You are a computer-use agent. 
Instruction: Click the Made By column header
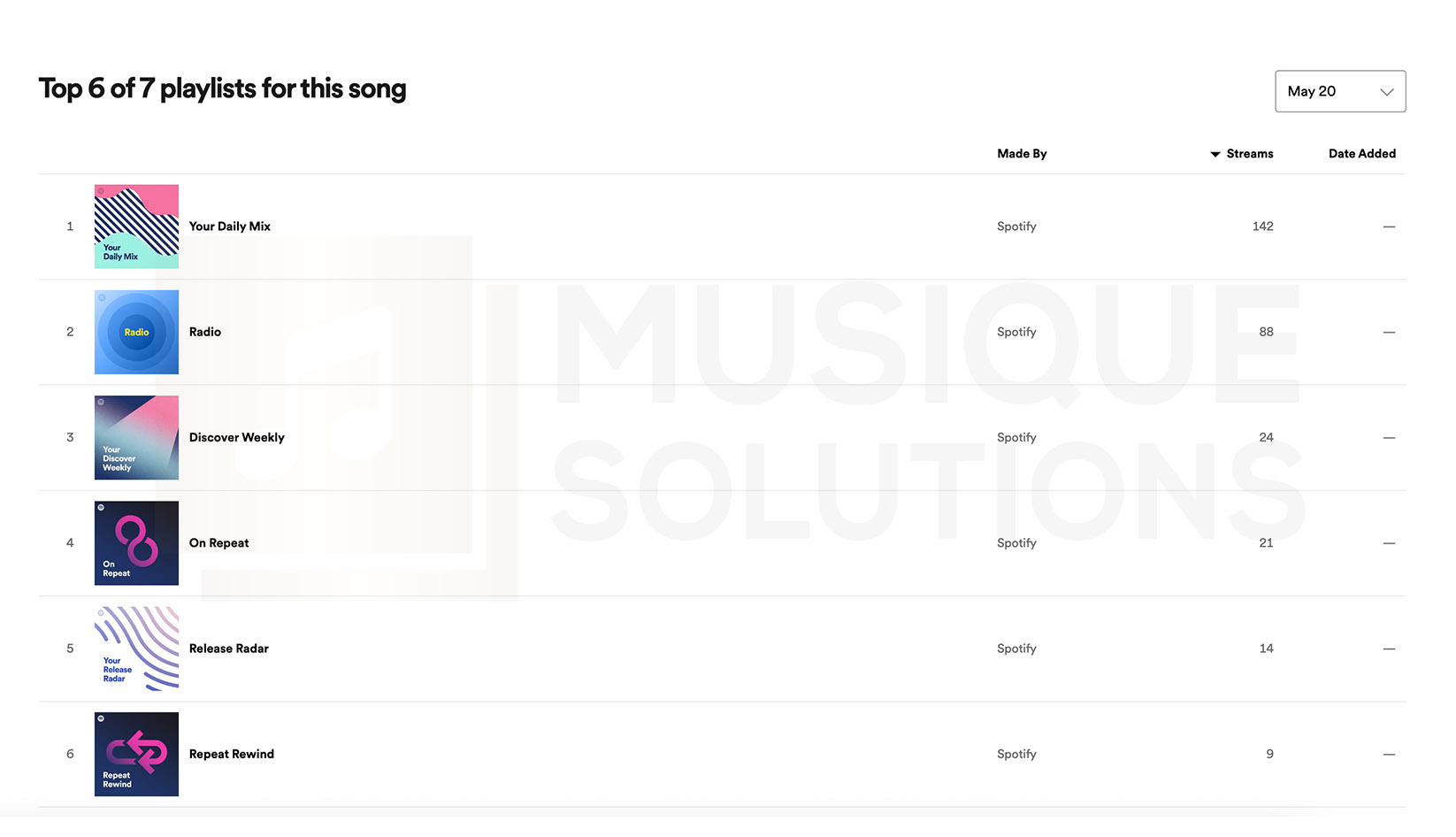click(1021, 153)
